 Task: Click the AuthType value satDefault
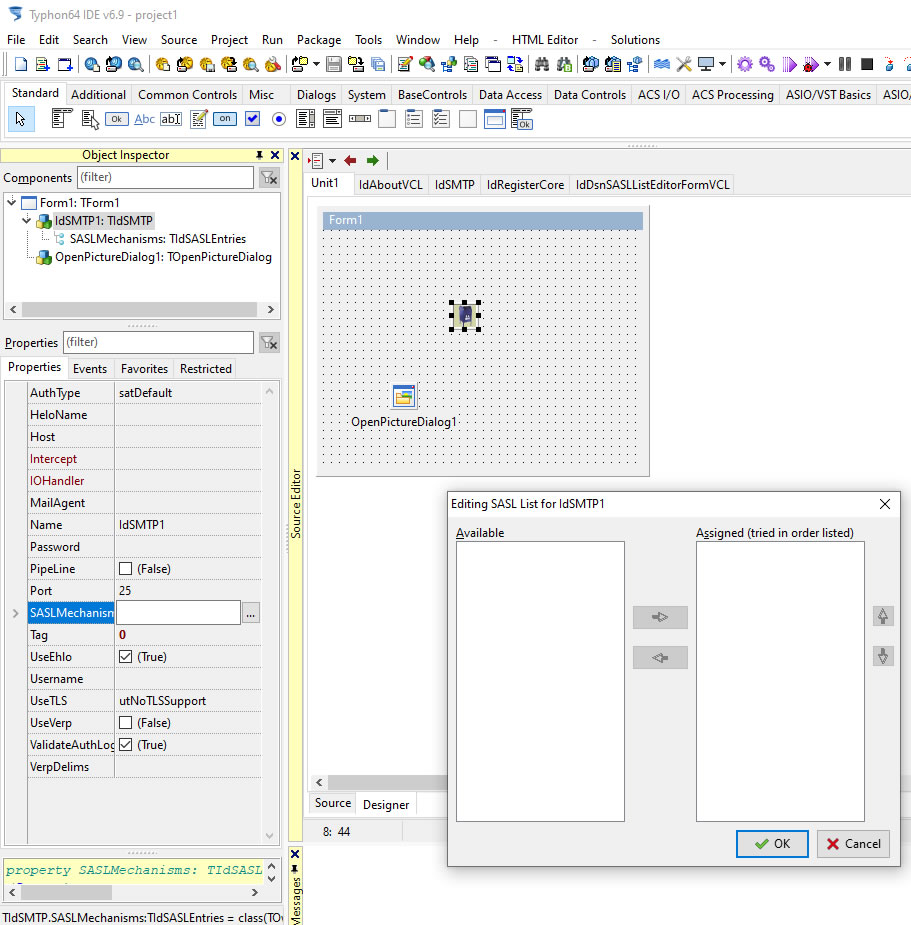(x=145, y=393)
